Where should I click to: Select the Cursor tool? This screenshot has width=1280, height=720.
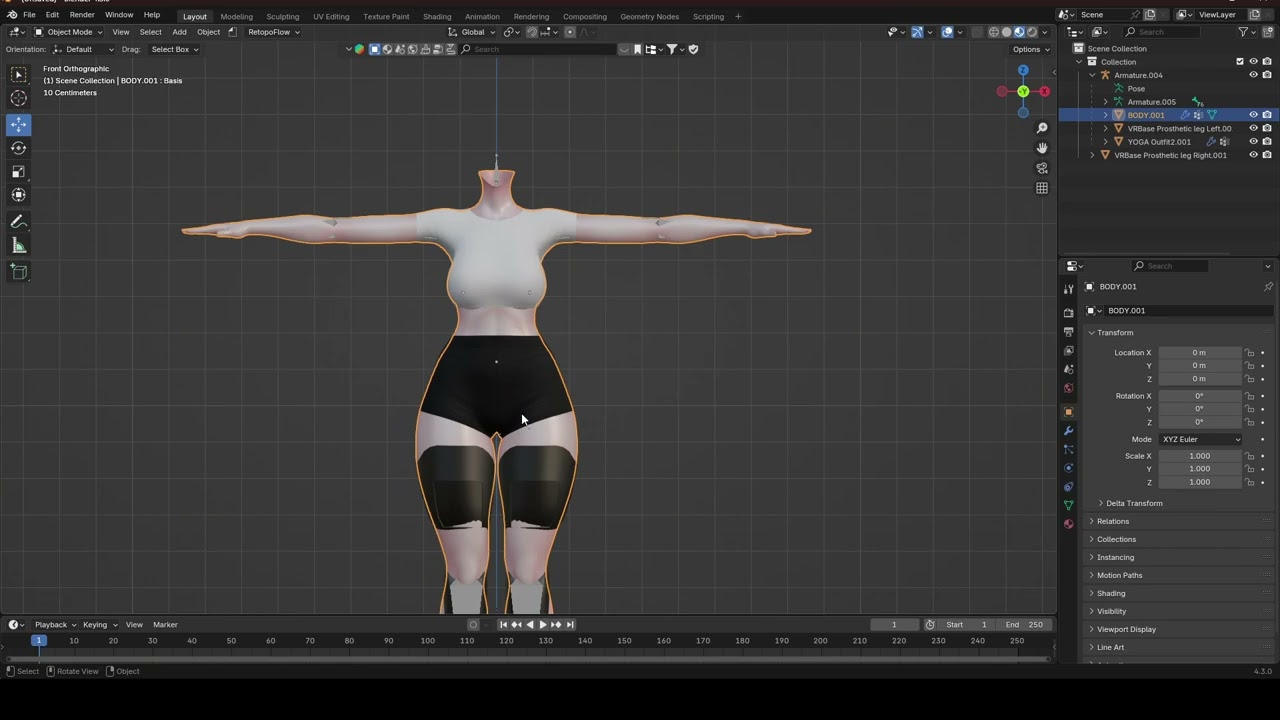19,98
